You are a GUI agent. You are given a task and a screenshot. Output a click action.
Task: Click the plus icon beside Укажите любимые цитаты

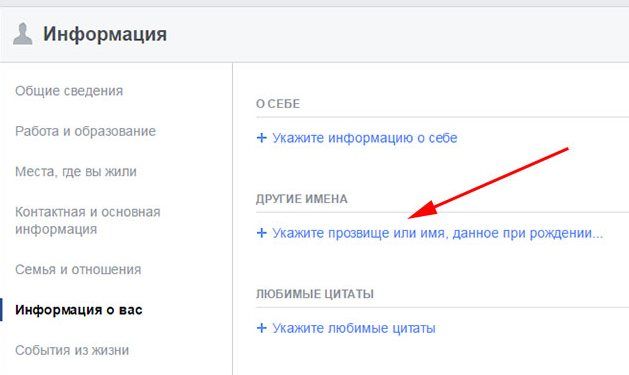tap(262, 328)
